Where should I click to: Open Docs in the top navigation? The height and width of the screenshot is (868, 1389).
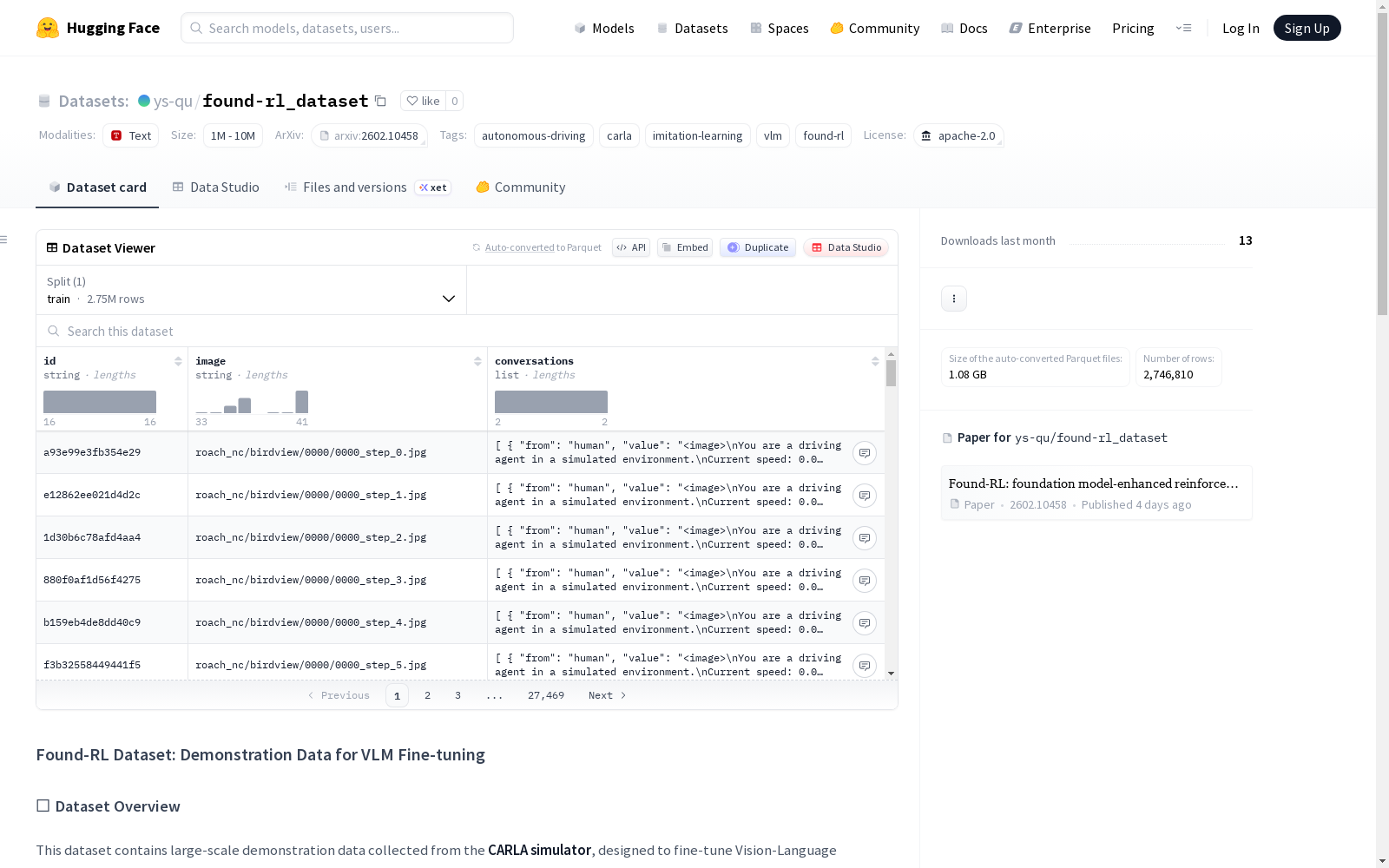click(x=964, y=28)
